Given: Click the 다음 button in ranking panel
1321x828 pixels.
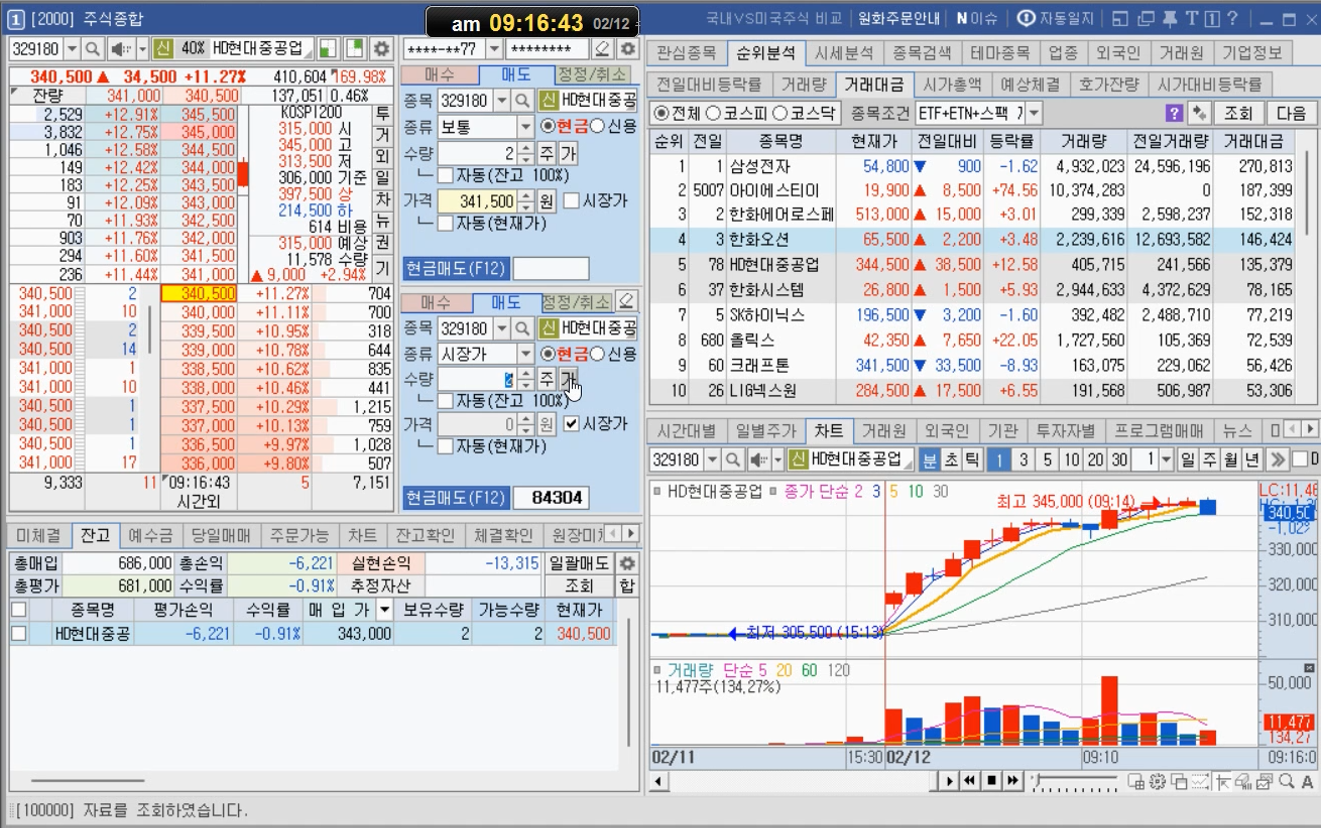Looking at the screenshot, I should (x=1291, y=113).
